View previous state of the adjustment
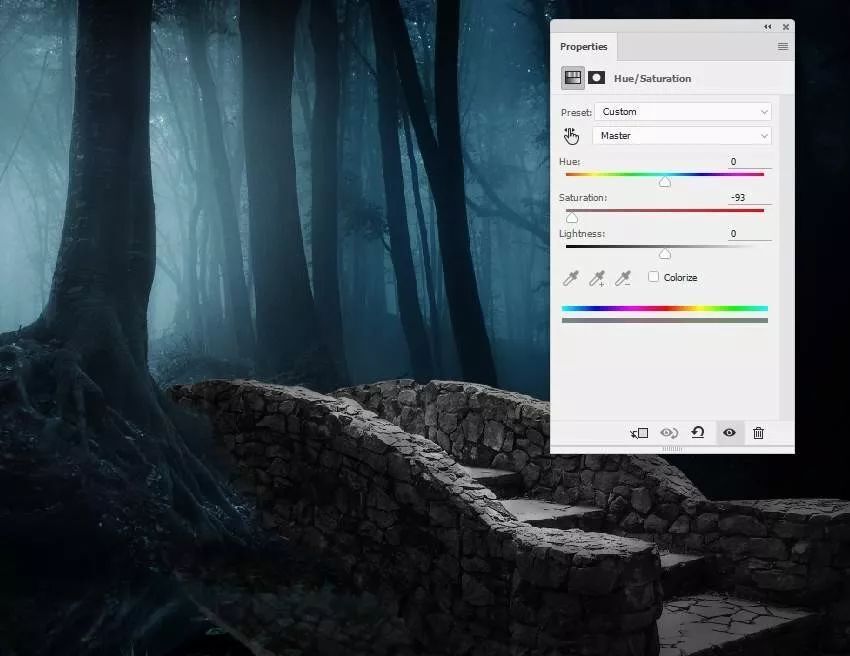 click(x=669, y=433)
